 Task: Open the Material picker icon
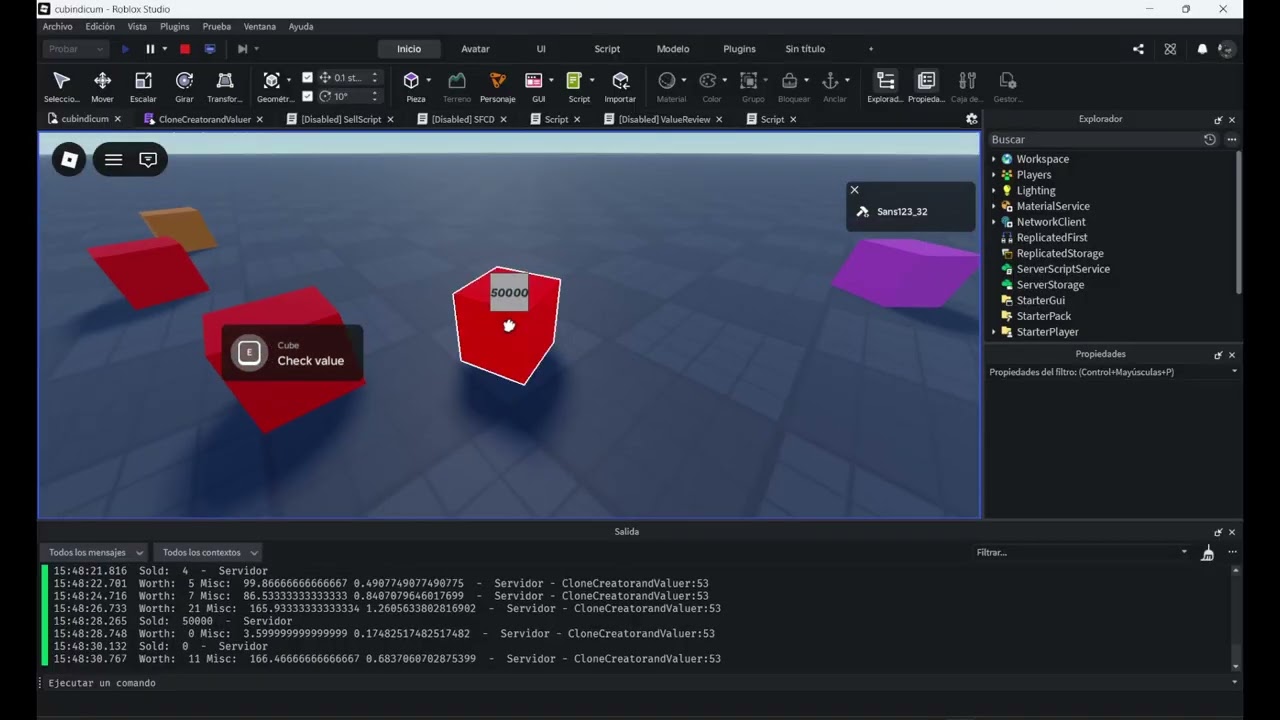click(667, 81)
